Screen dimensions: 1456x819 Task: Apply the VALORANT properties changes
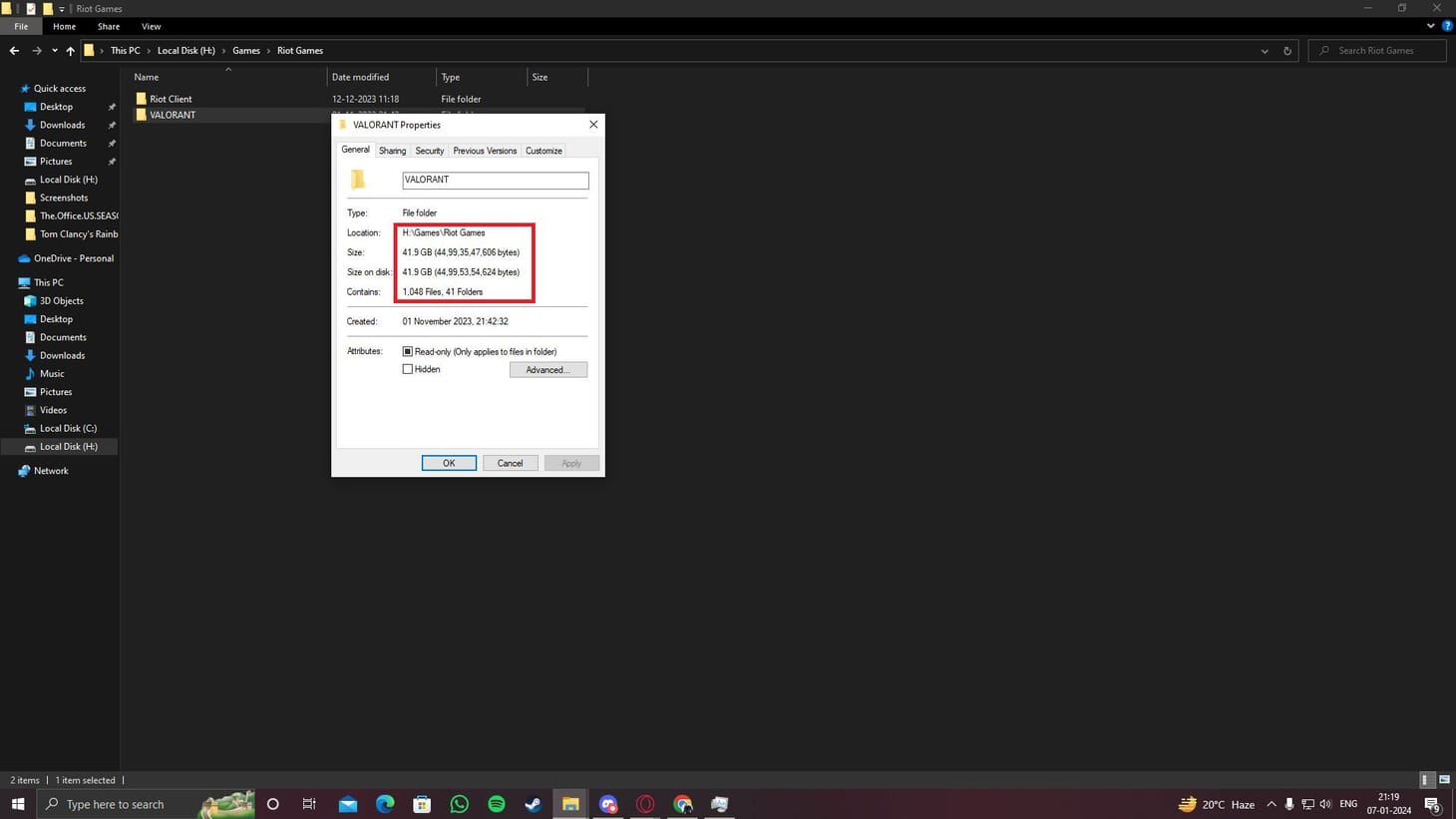pyautogui.click(x=570, y=463)
